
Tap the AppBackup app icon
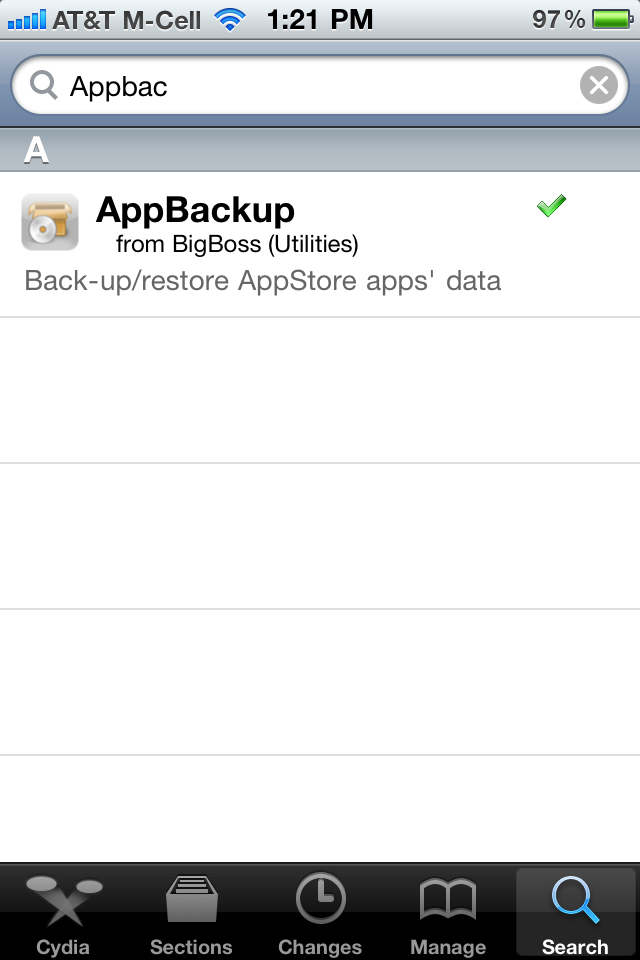pos(50,222)
